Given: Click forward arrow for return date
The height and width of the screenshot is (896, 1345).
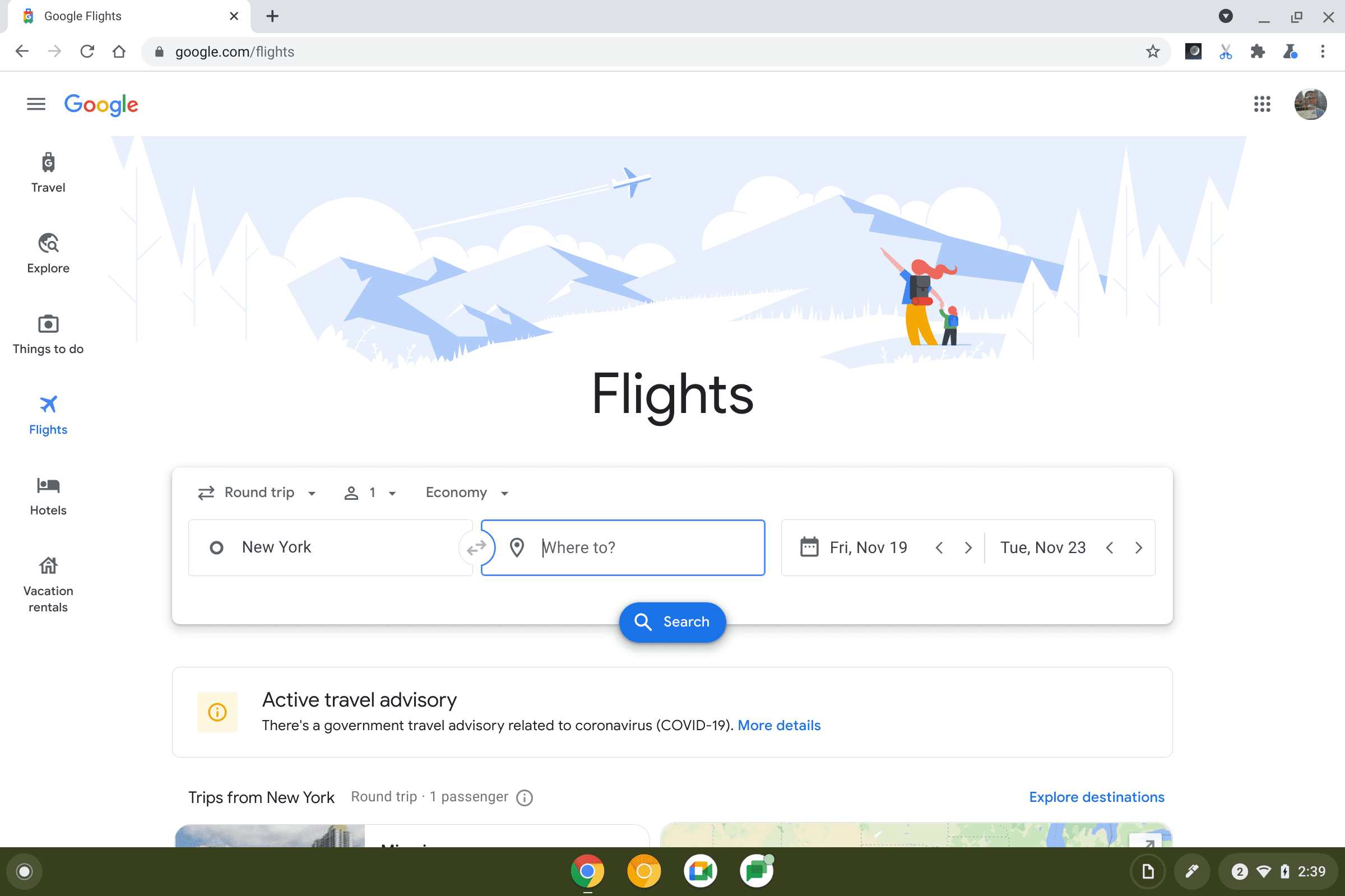Looking at the screenshot, I should 1138,547.
